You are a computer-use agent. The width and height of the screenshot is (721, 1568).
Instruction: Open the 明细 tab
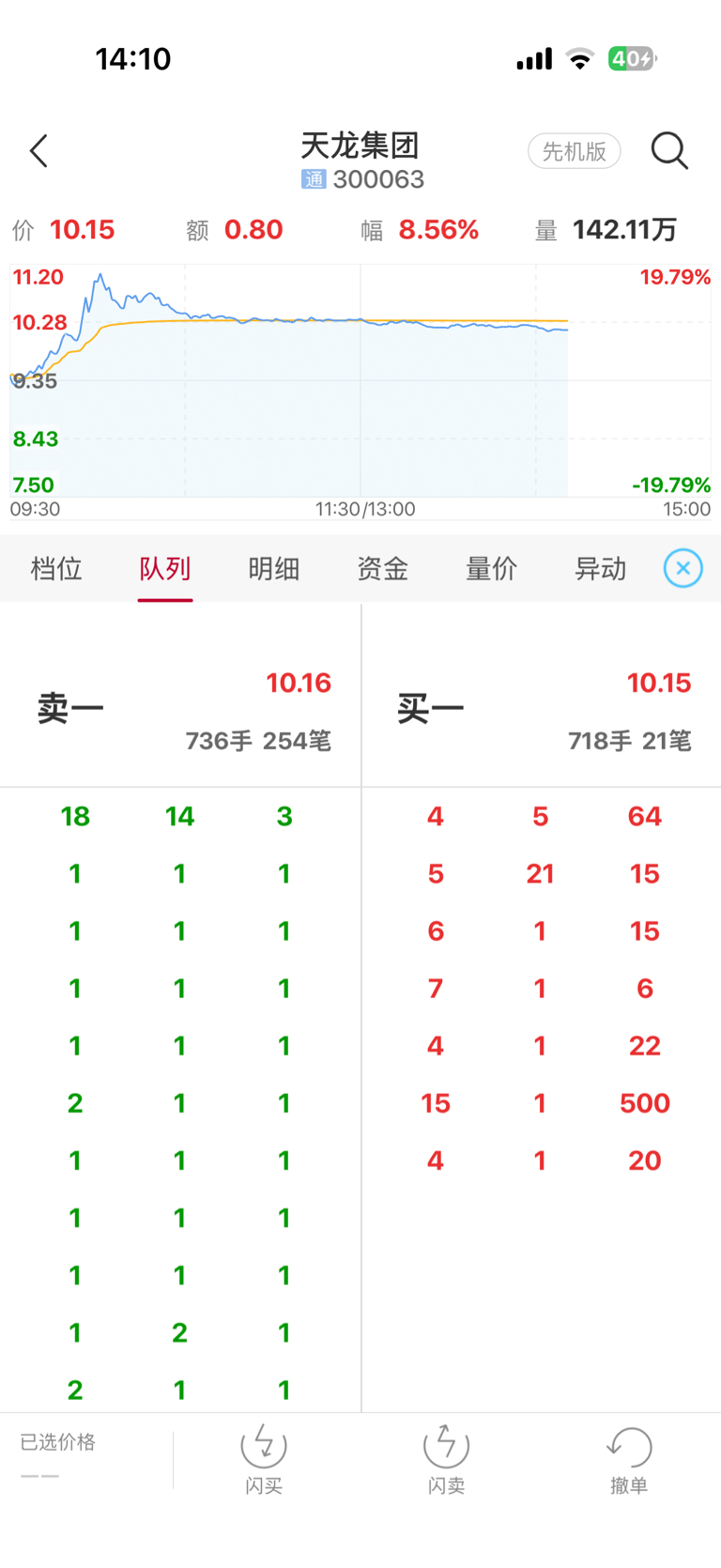click(x=274, y=568)
